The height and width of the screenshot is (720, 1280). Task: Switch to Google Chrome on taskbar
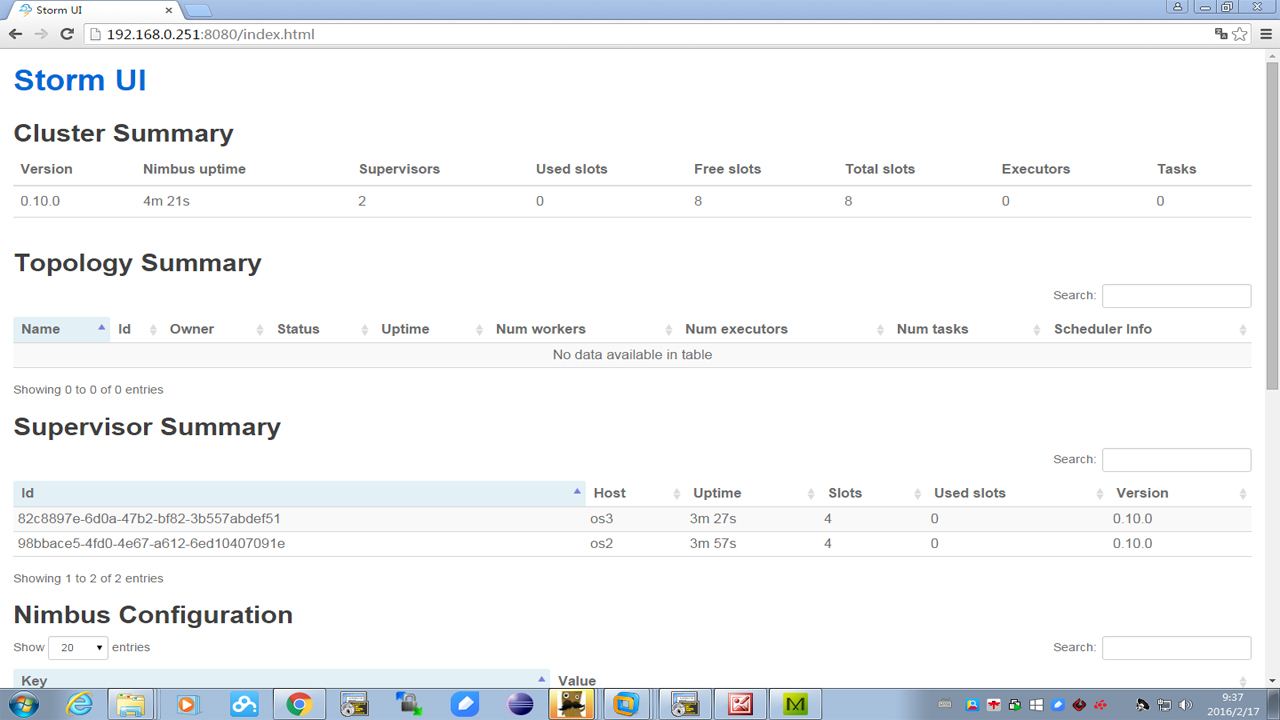click(x=298, y=704)
